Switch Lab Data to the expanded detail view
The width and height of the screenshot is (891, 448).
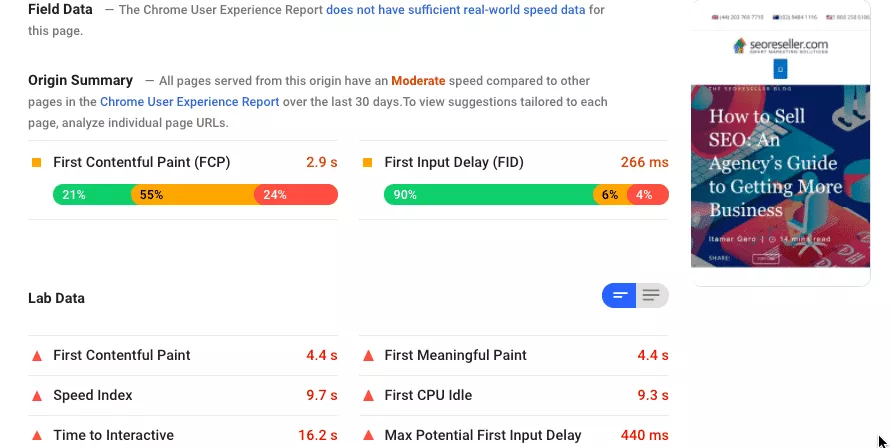653,295
